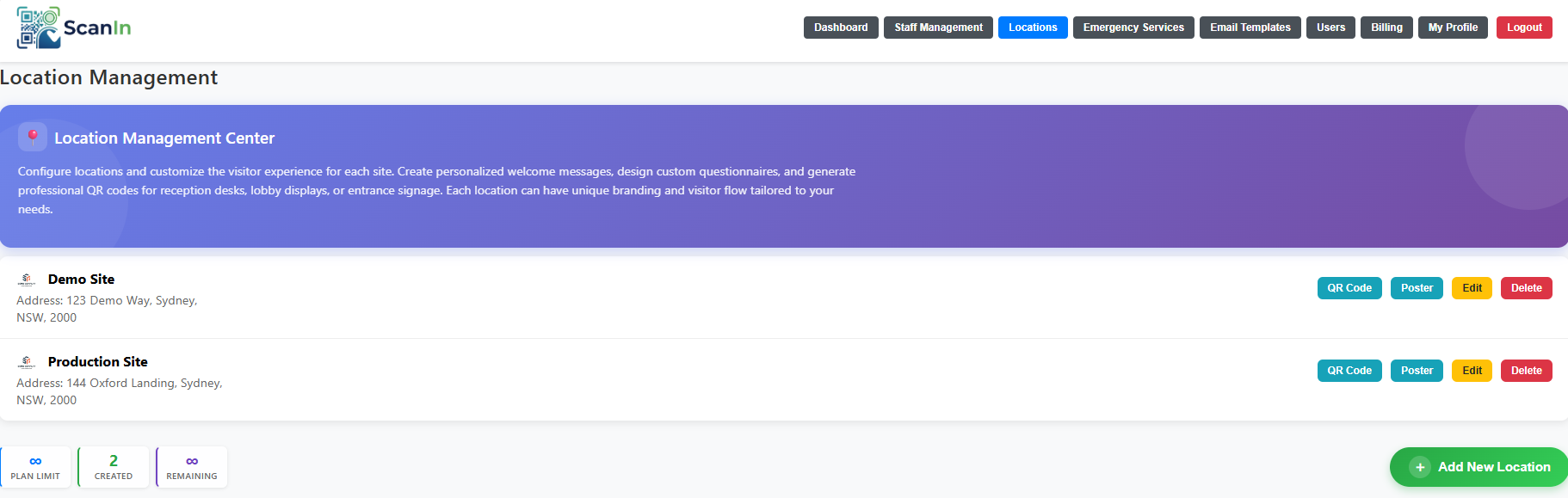Delete the Production Site location
Viewport: 1568px width, 498px height.
coord(1526,371)
